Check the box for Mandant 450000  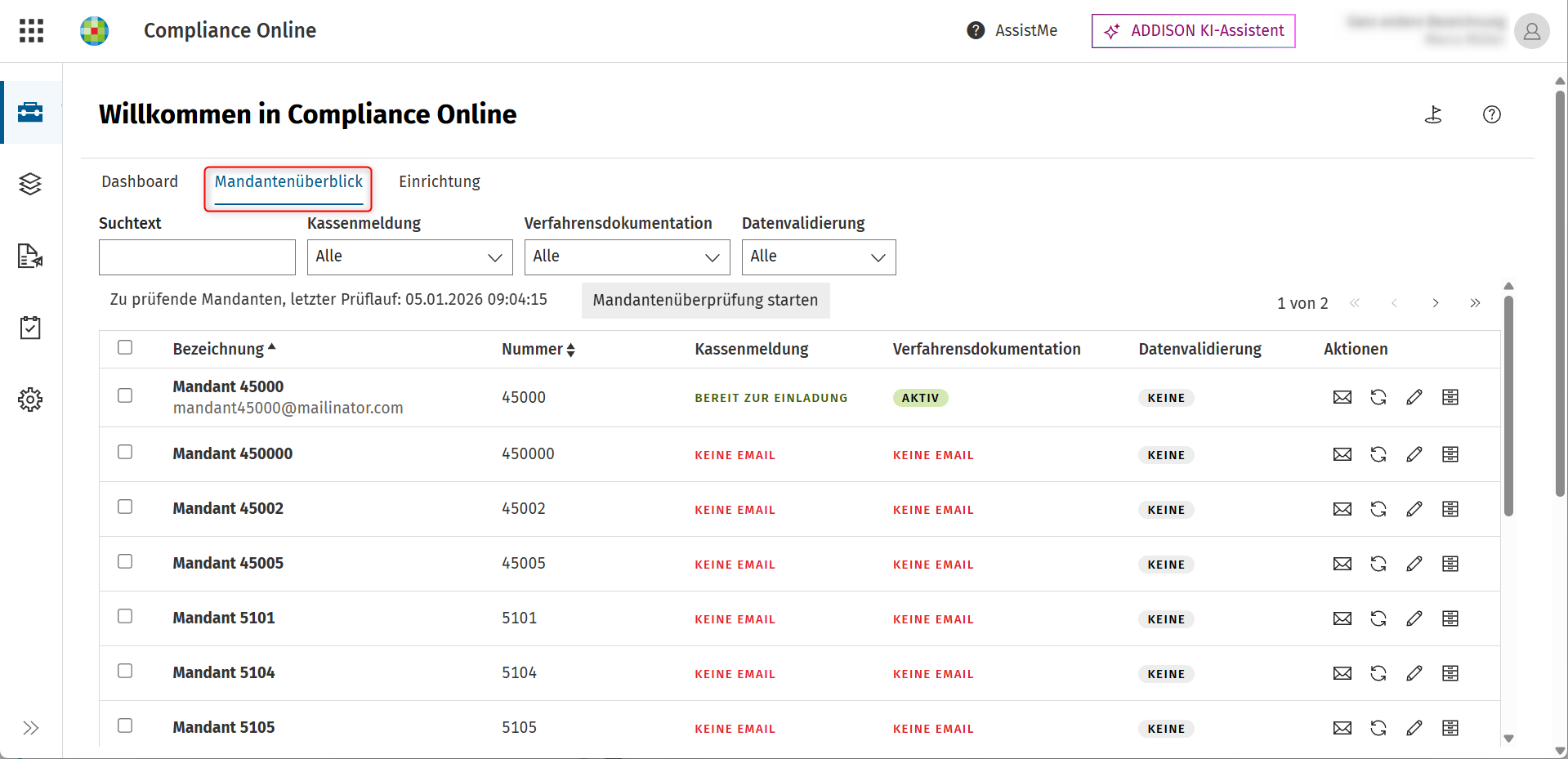(x=125, y=452)
